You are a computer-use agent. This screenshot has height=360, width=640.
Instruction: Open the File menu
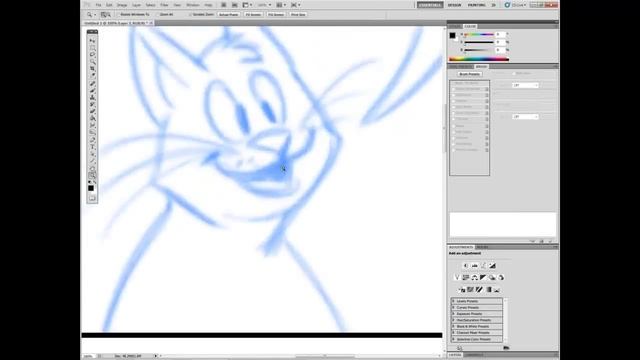98,5
